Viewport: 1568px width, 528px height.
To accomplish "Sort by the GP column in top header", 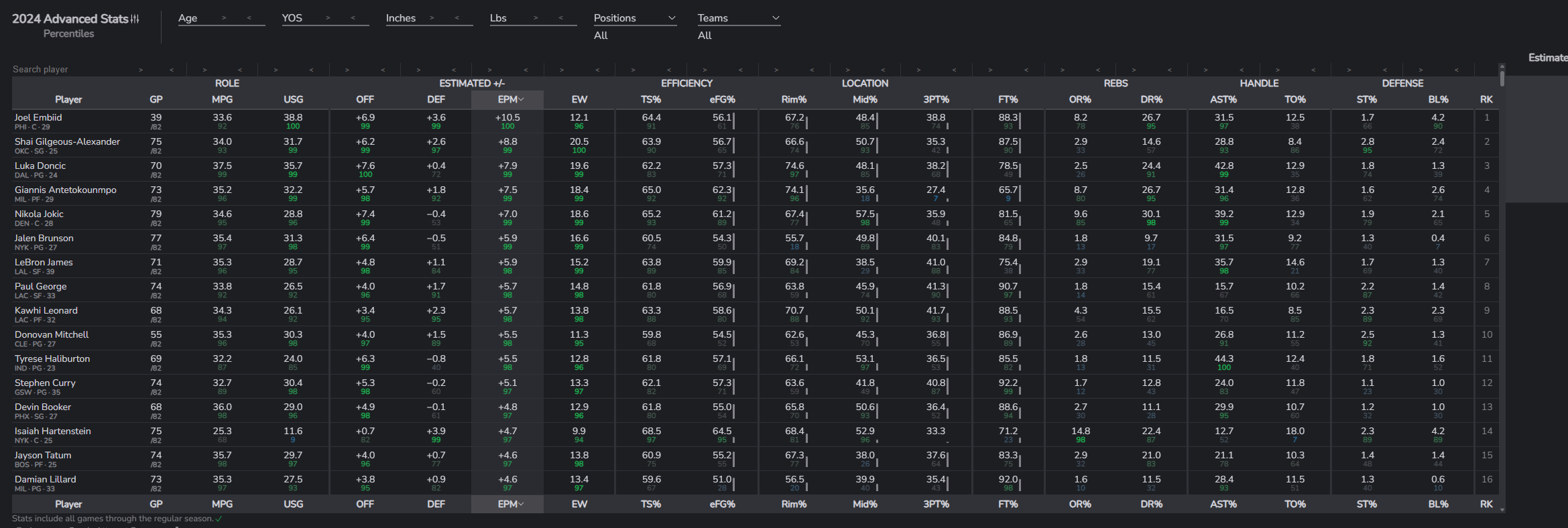I will 156,99.
